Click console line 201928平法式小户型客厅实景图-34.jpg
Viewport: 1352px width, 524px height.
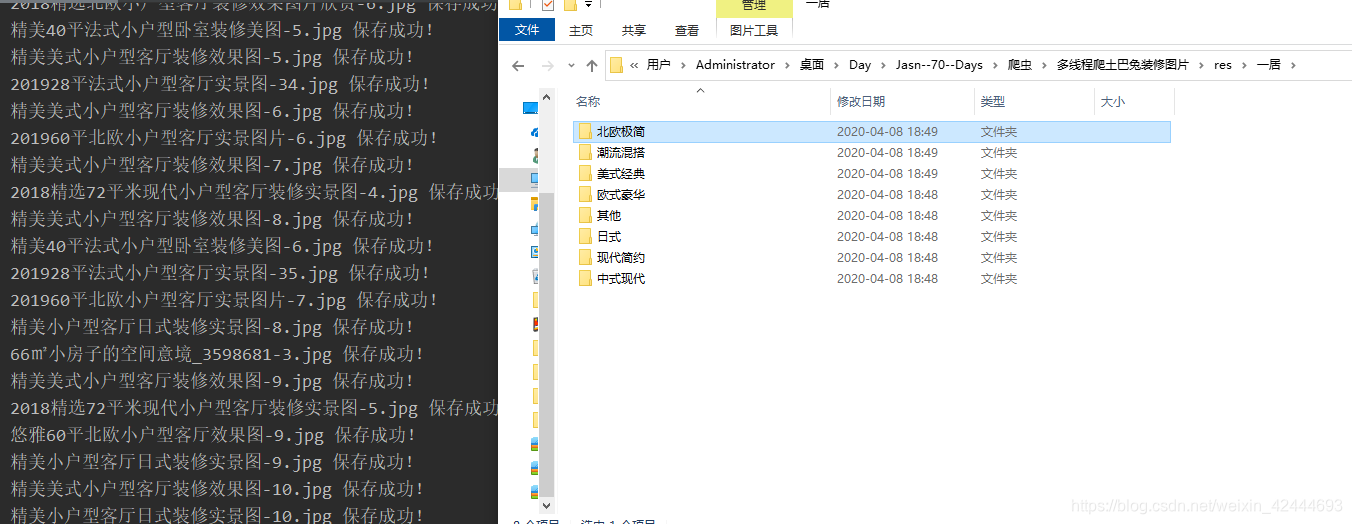[222, 84]
